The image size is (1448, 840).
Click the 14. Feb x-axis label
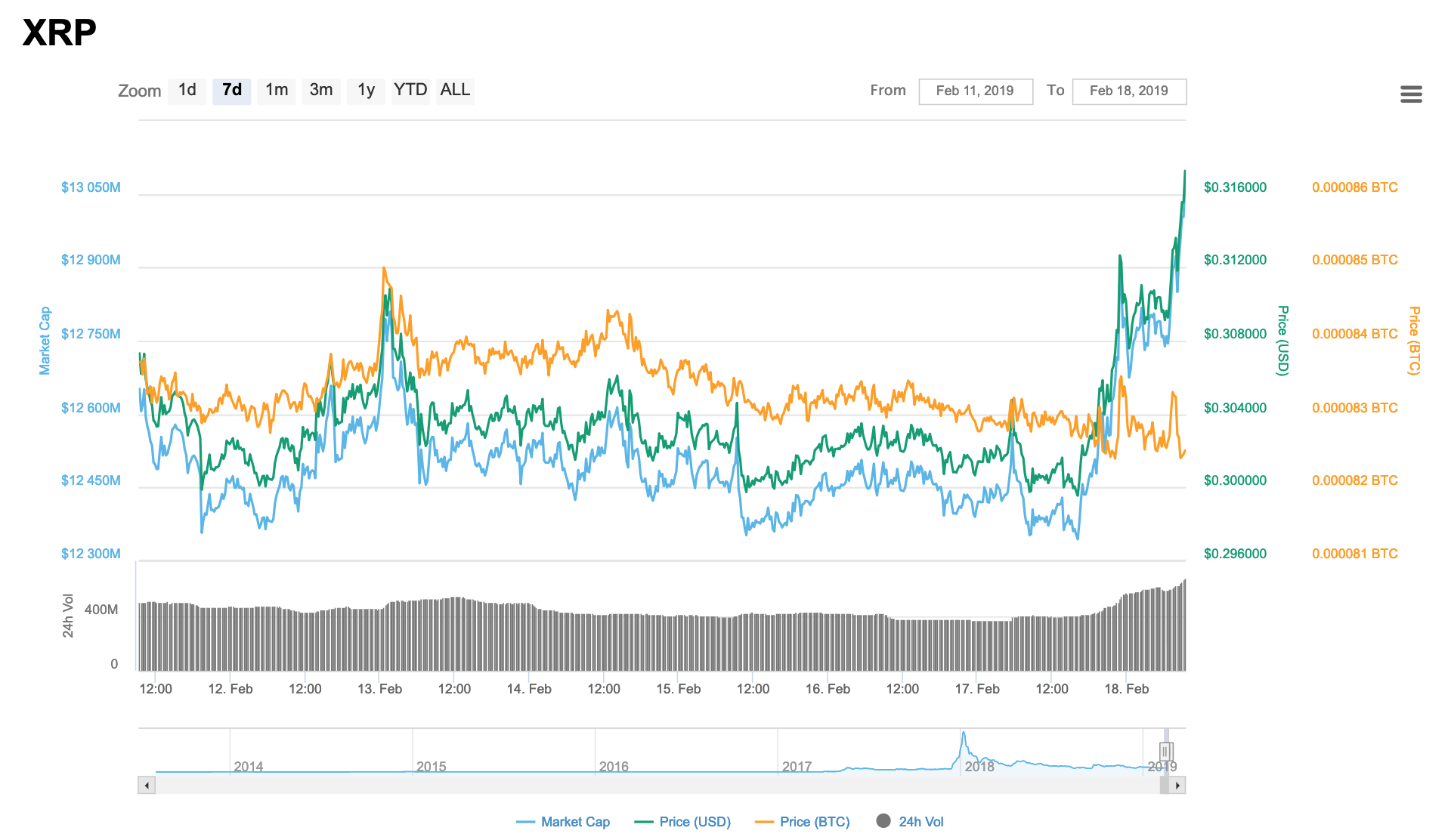click(529, 689)
